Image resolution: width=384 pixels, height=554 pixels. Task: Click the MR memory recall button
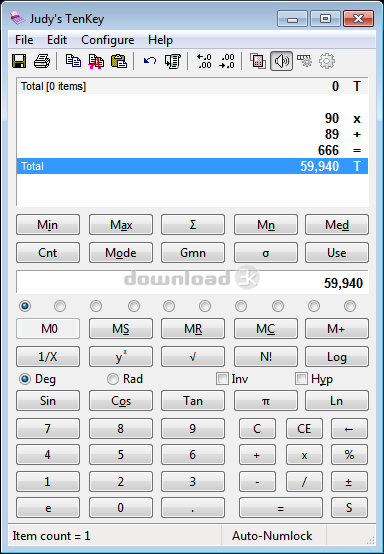click(x=193, y=329)
